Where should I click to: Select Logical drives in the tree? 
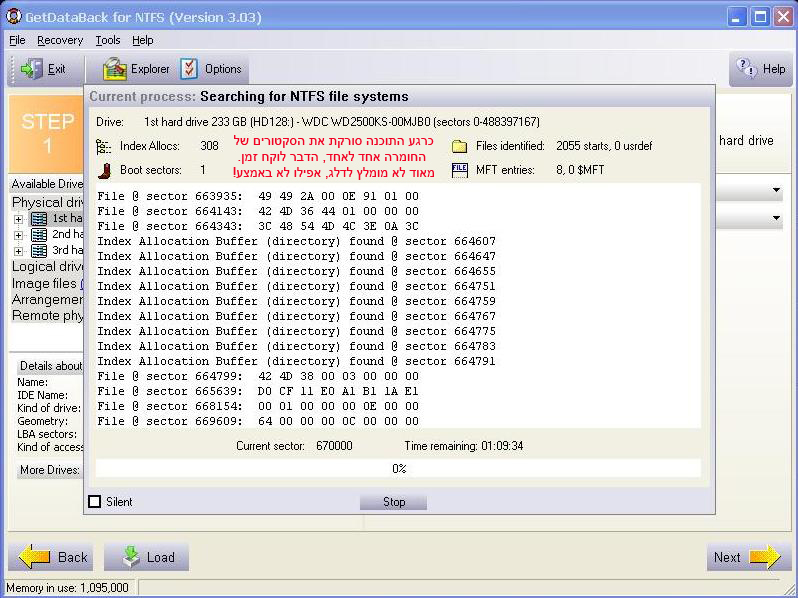pos(48,267)
